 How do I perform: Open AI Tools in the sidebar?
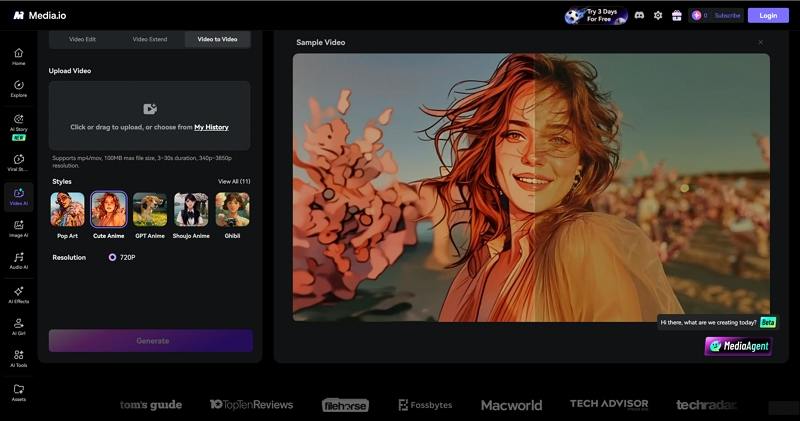(18, 358)
